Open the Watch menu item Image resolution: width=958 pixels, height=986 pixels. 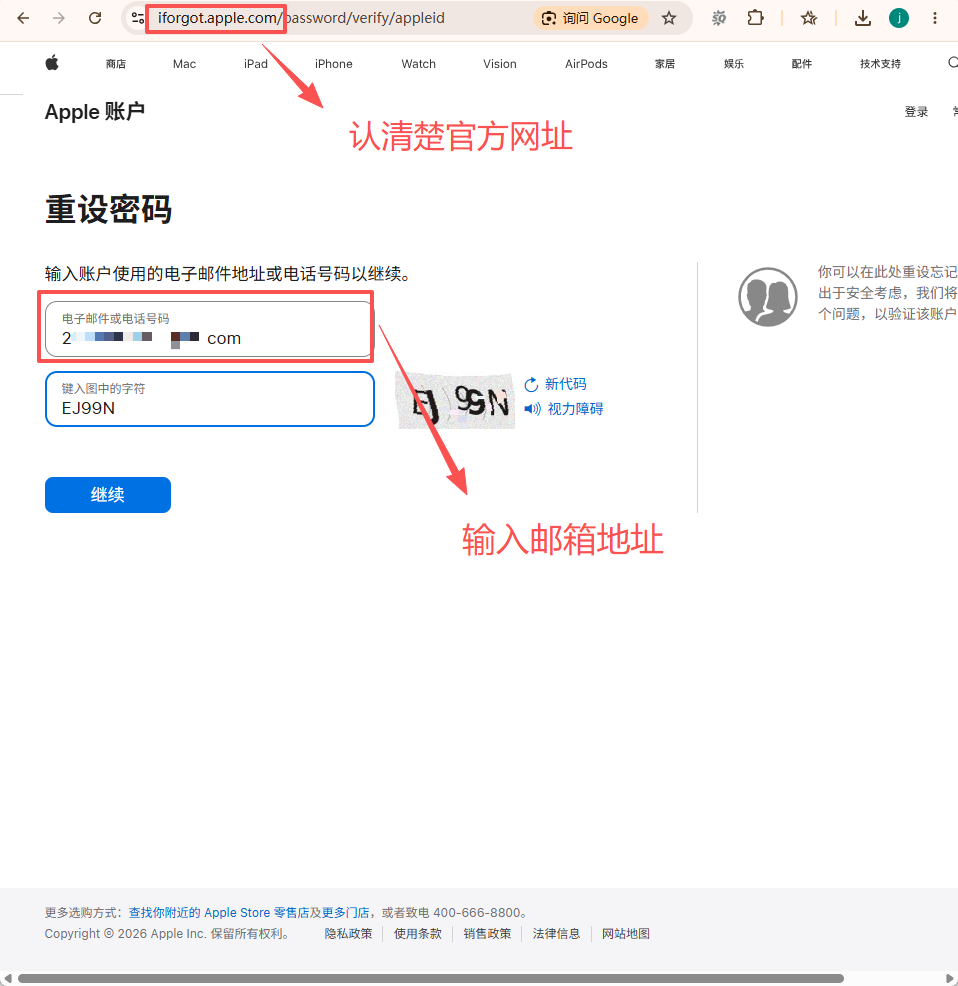click(418, 64)
